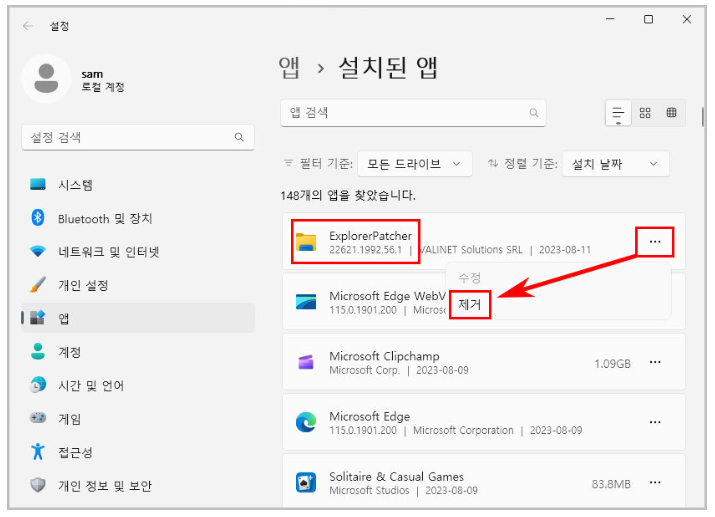Viewport: 715px width, 517px height.
Task: Open the ExplorerPatcher three-dot menu
Action: (x=655, y=242)
